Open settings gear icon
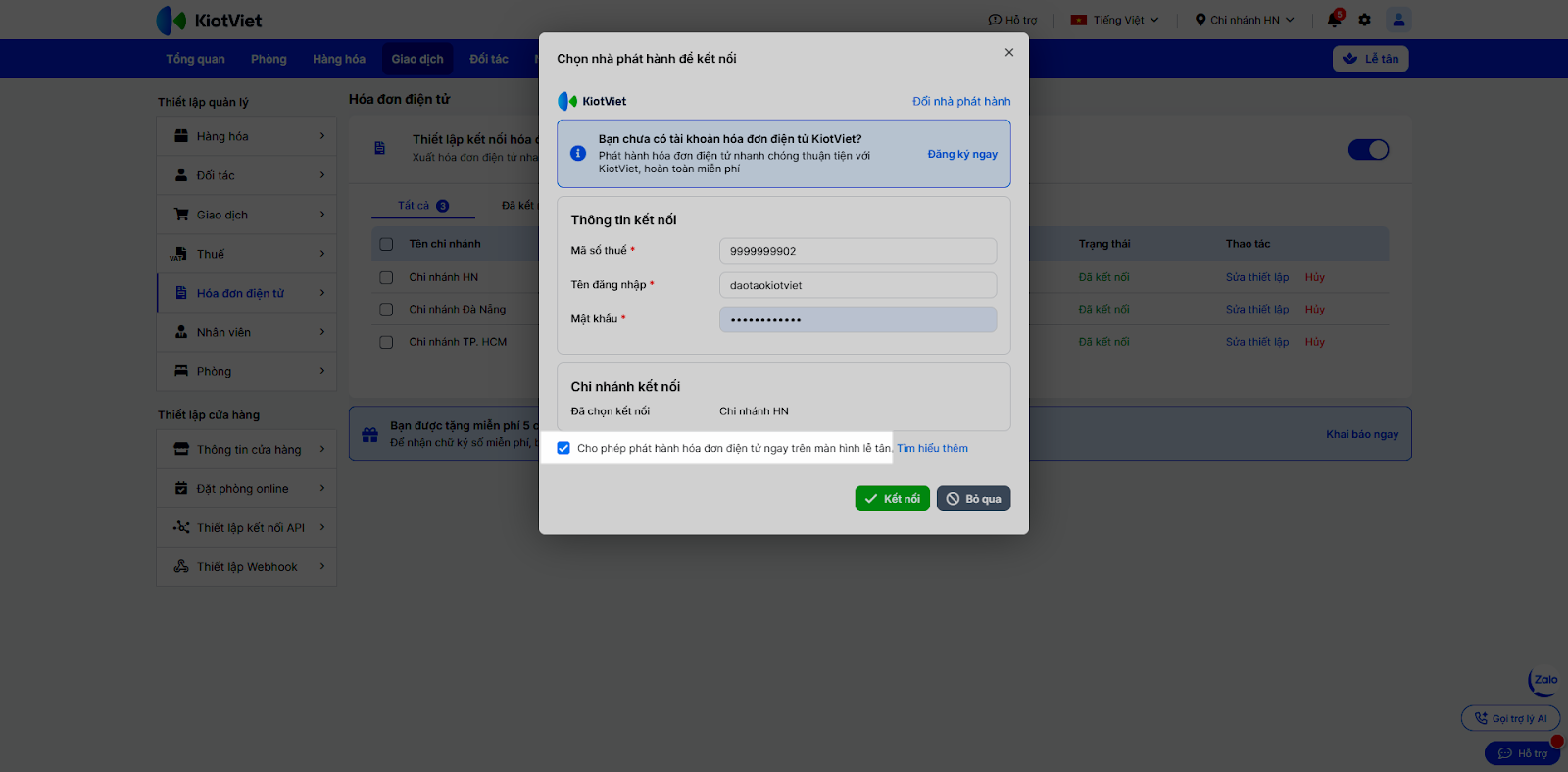This screenshot has width=1568, height=772. 1365,20
